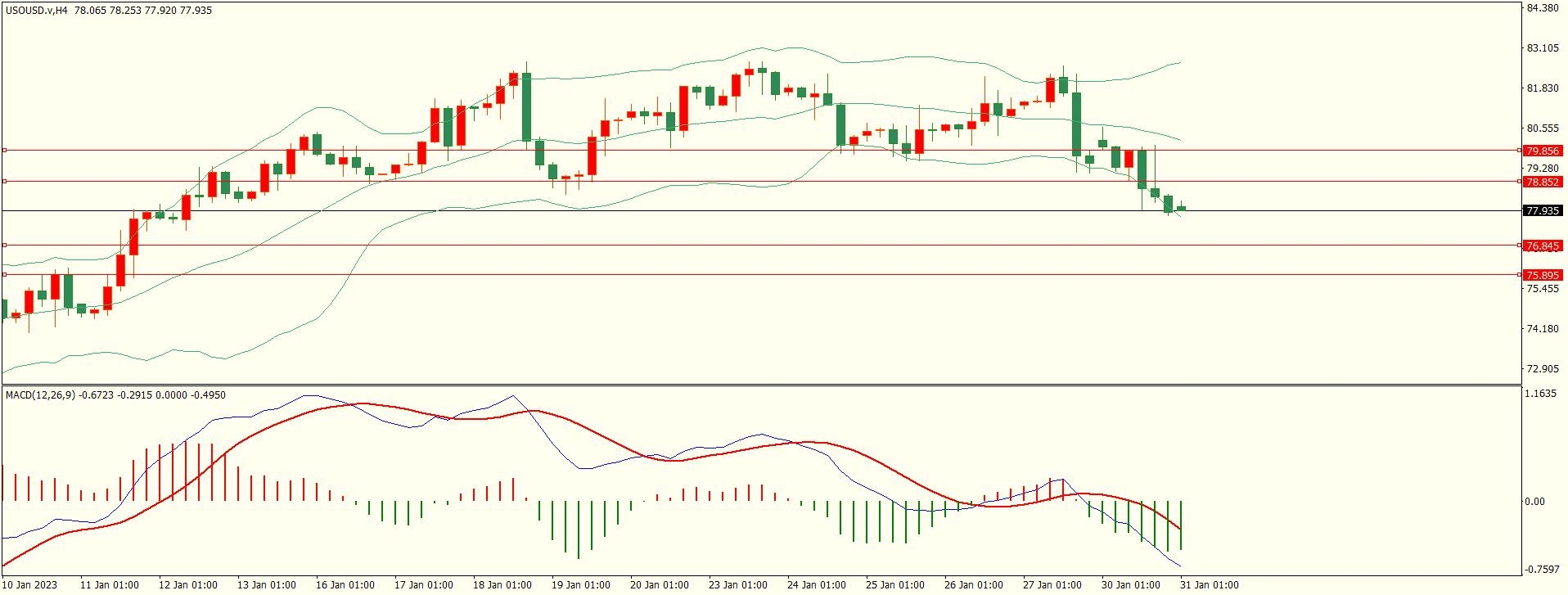The width and height of the screenshot is (1568, 595).
Task: Click the 81.830 price axis label
Action: [1542, 88]
